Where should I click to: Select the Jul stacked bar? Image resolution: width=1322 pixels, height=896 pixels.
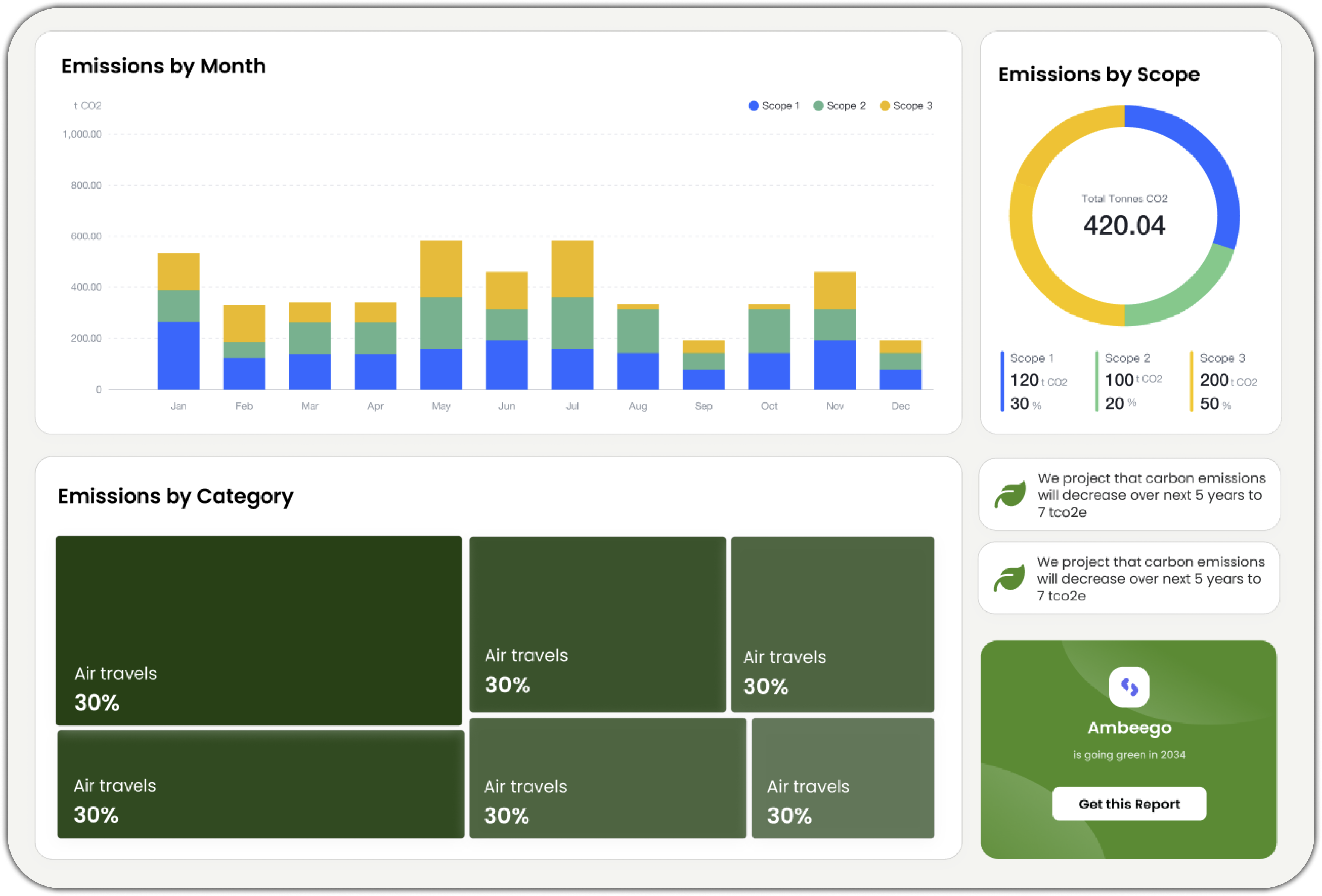click(x=572, y=315)
